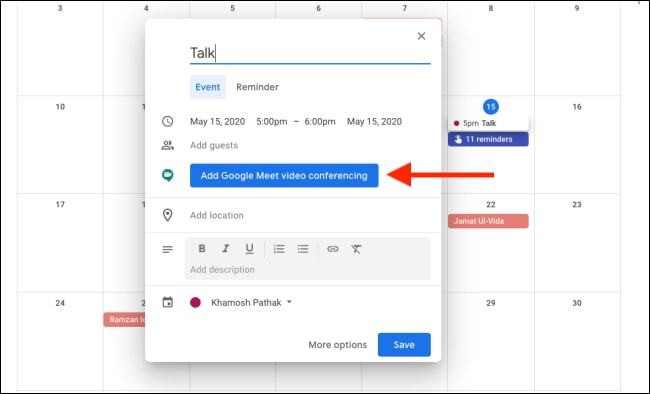Click the Add guests field

click(310, 145)
